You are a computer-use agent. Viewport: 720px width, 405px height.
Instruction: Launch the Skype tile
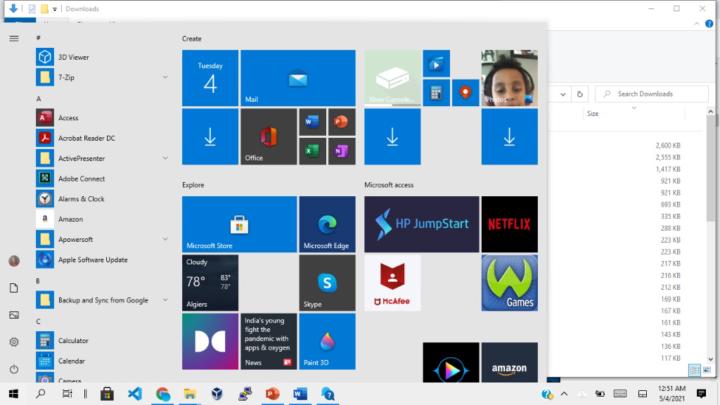327,283
